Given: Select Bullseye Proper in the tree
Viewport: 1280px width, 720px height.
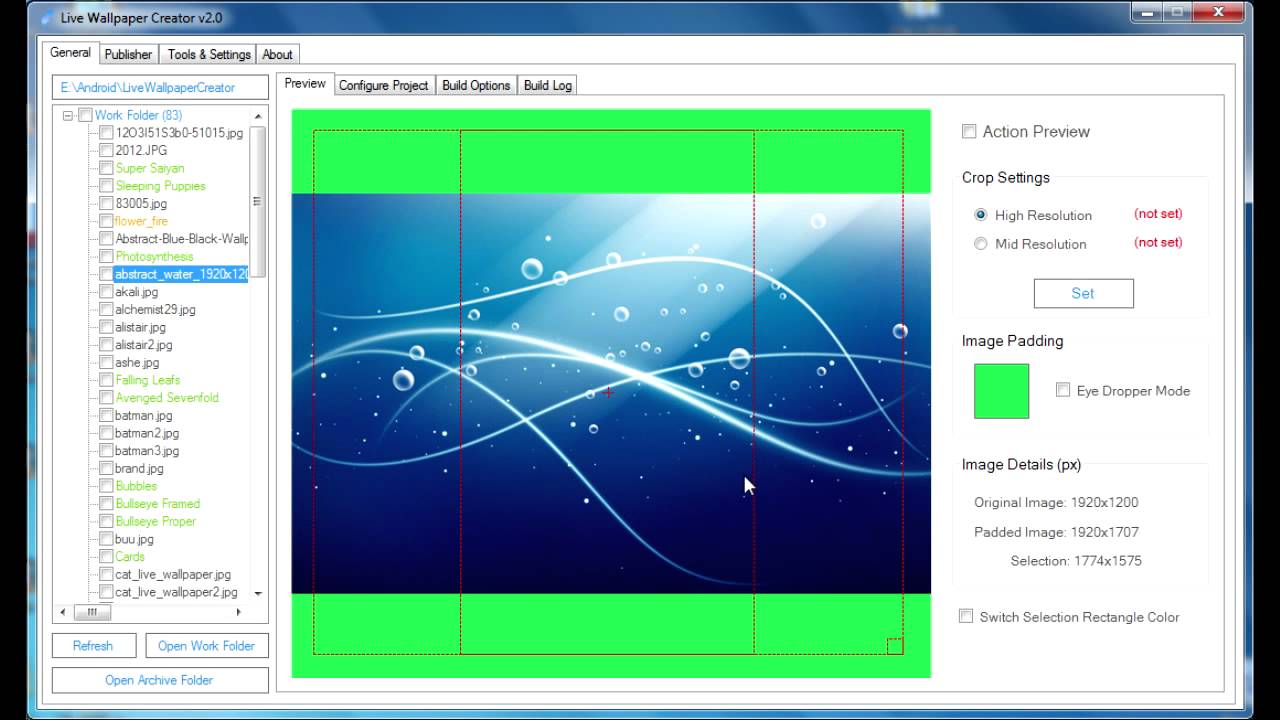Looking at the screenshot, I should point(155,521).
